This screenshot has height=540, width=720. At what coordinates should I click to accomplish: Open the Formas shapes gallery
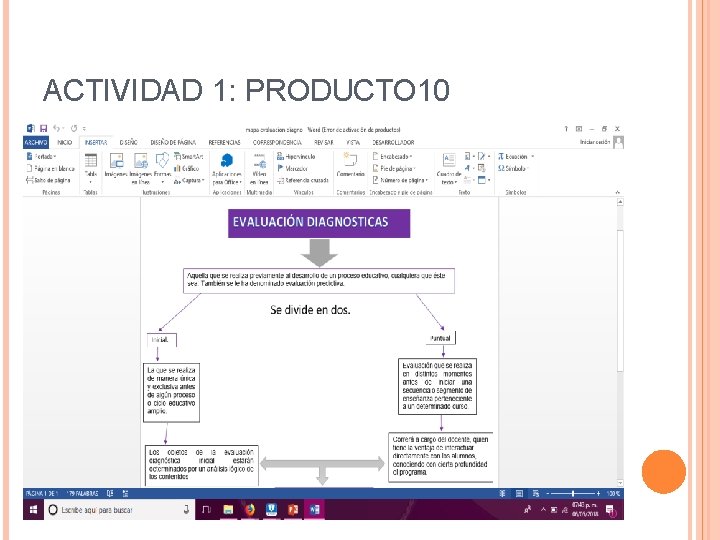[162, 166]
